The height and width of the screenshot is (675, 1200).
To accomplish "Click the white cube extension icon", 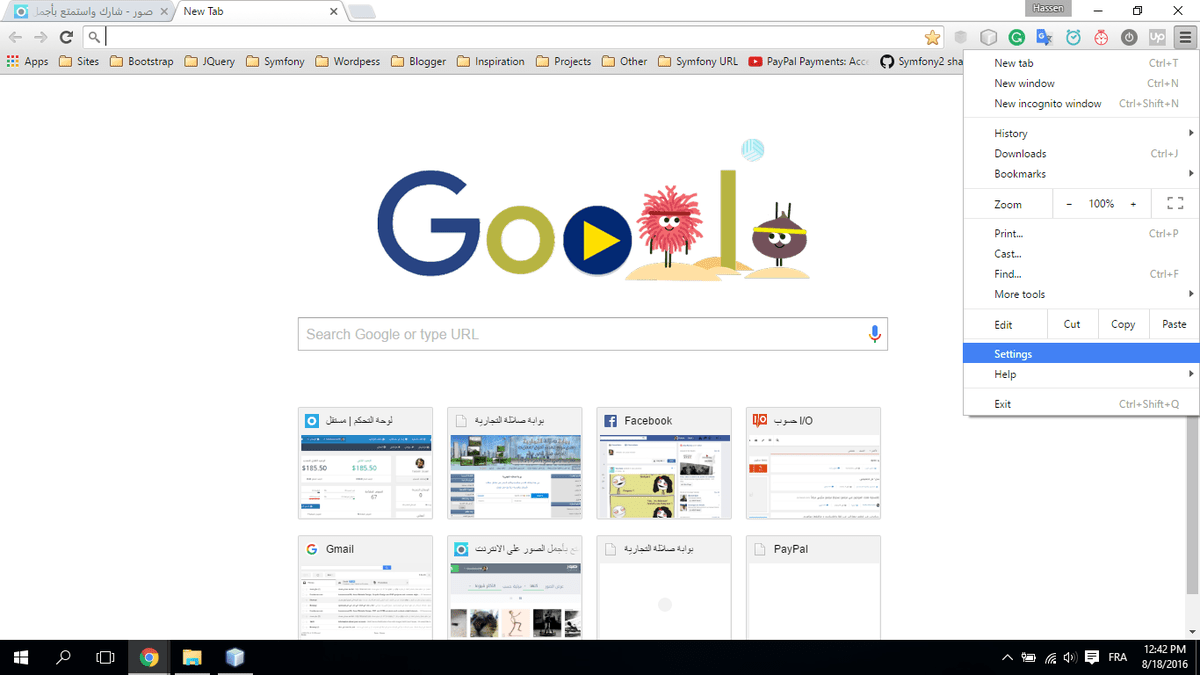I will 988,37.
